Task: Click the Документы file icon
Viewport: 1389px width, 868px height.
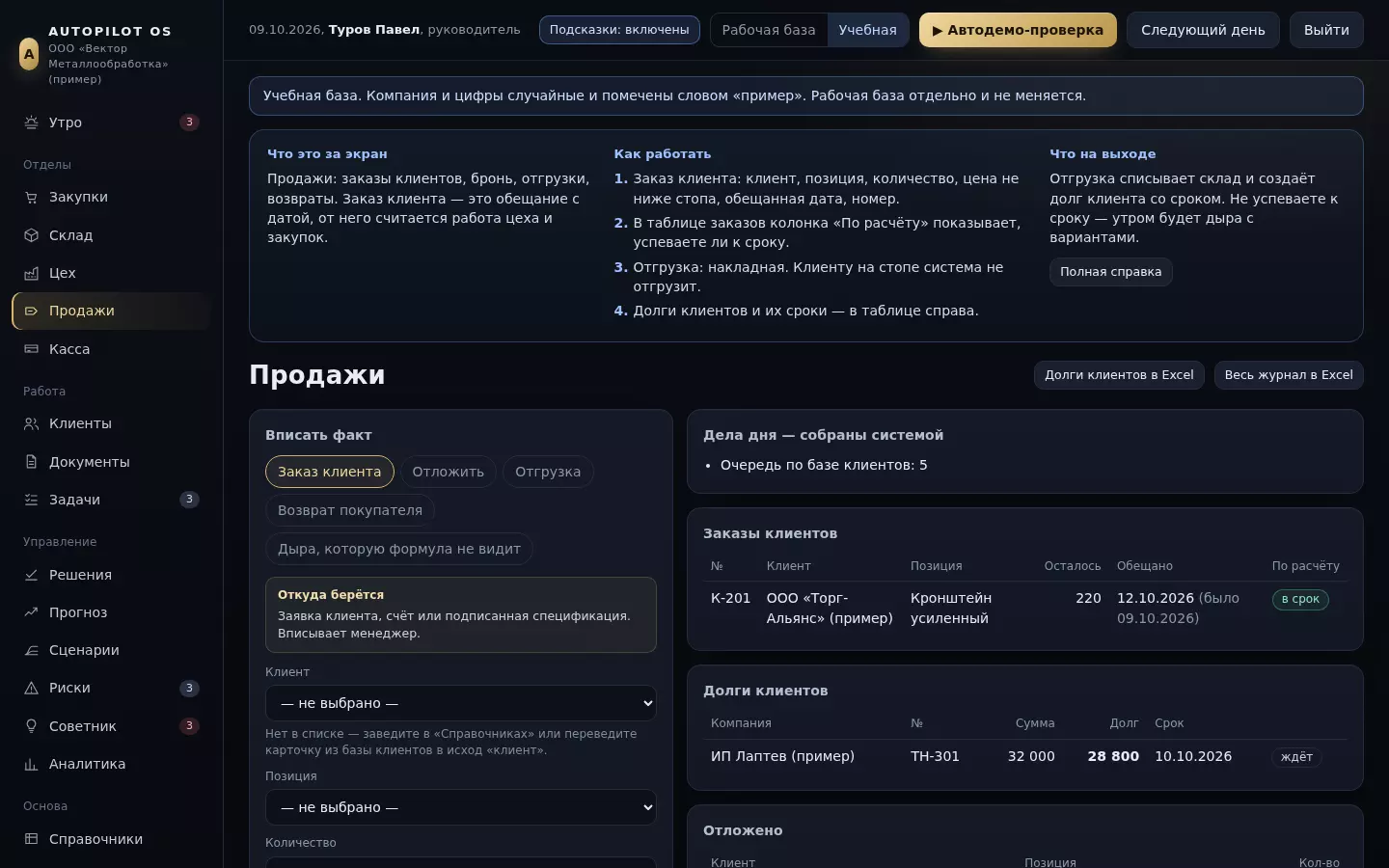Action: 31,462
